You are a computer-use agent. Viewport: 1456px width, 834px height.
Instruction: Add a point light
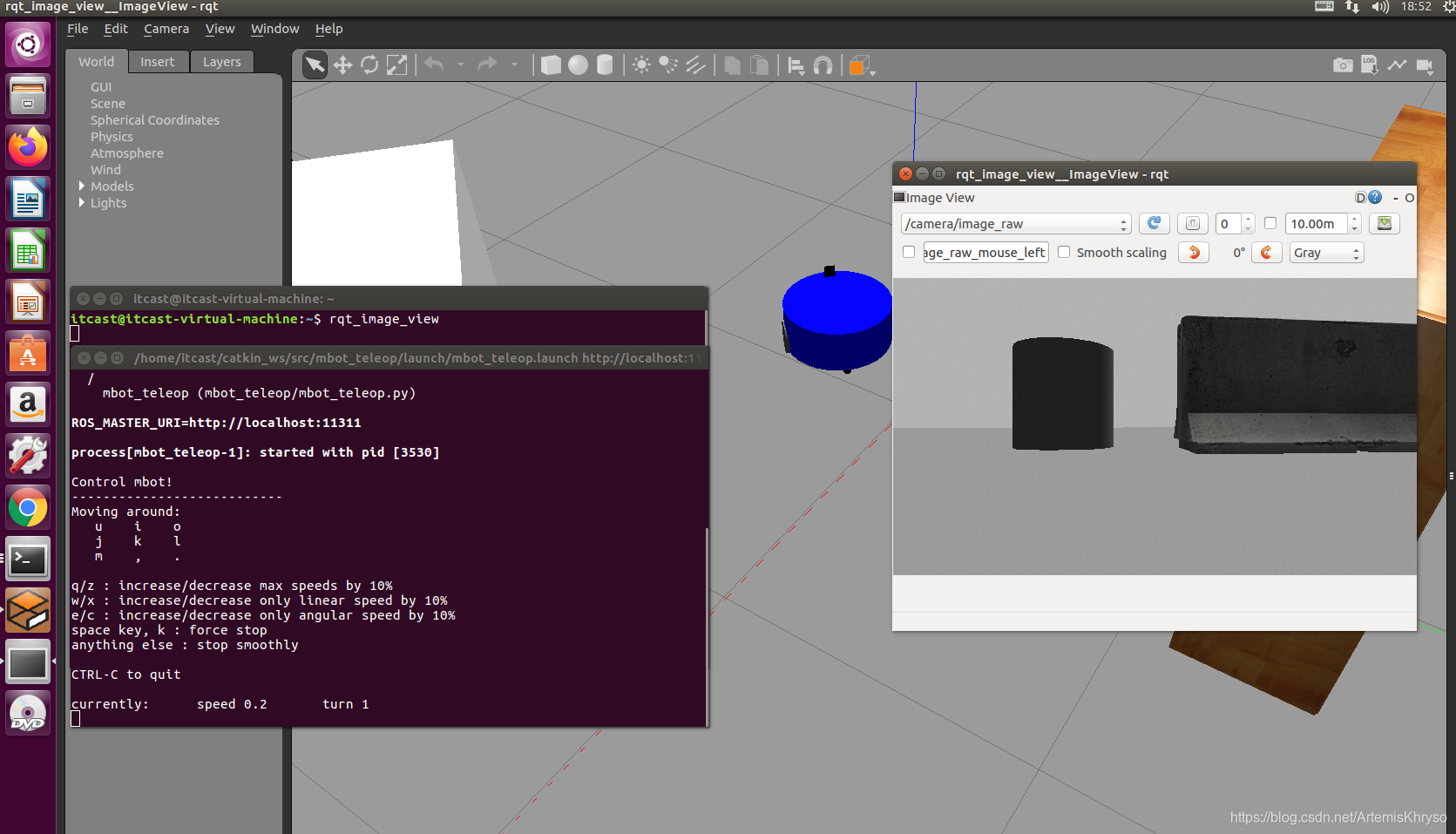[641, 65]
